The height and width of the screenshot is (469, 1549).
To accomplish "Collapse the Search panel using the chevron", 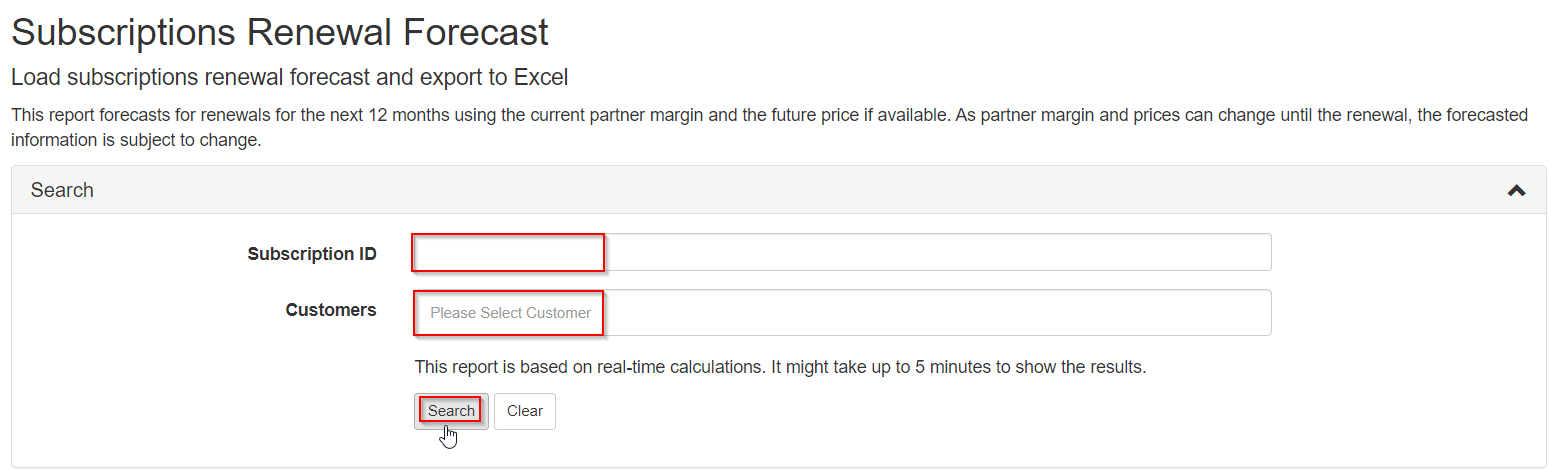I will [x=1516, y=190].
